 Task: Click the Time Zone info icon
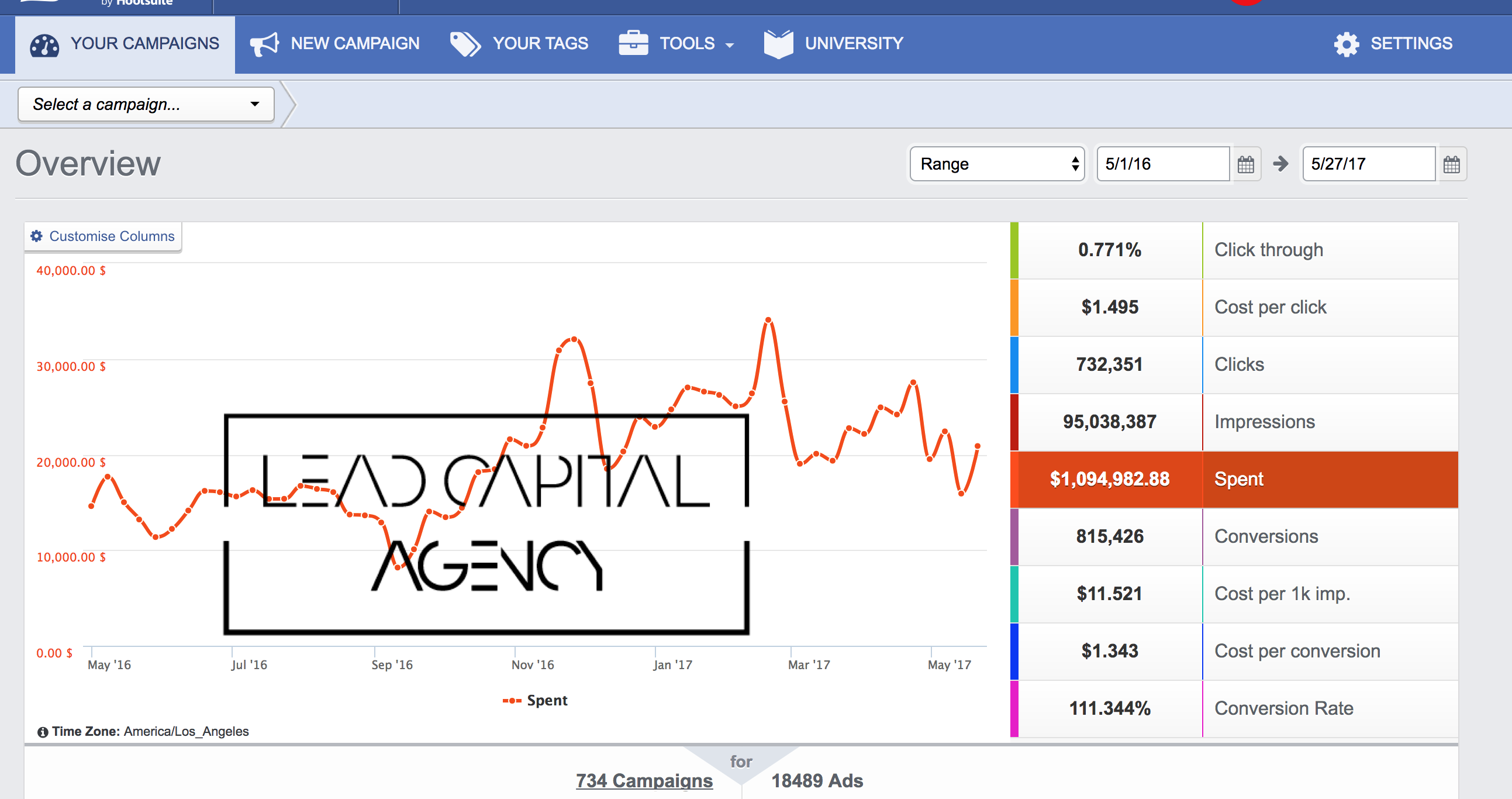42,732
